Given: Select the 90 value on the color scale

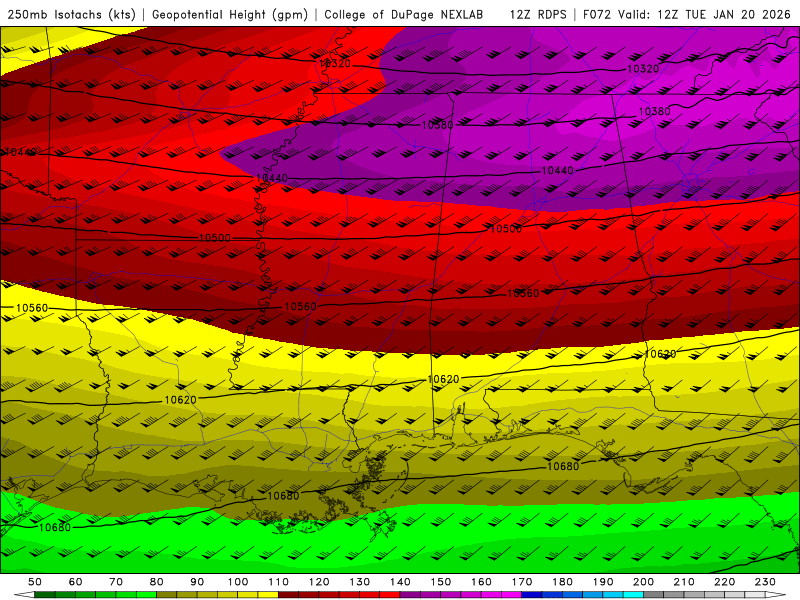Looking at the screenshot, I should tap(197, 582).
